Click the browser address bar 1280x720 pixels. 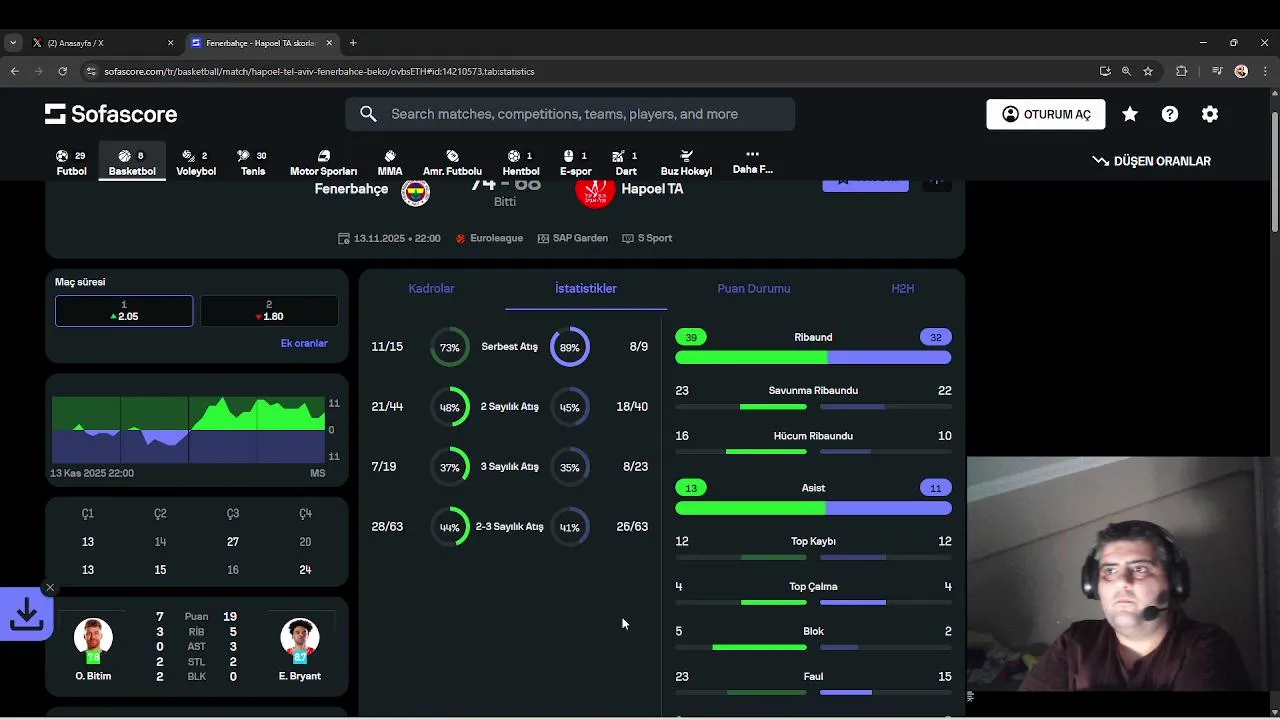click(x=590, y=71)
